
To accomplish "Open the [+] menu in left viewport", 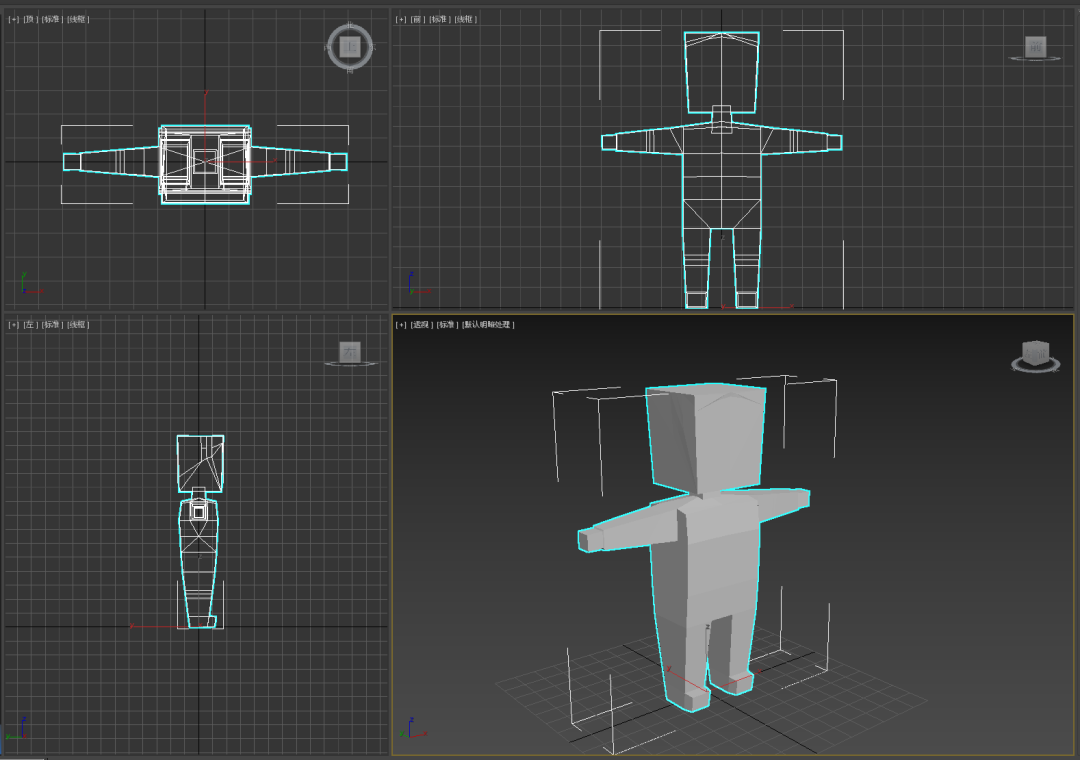I will tap(13, 325).
